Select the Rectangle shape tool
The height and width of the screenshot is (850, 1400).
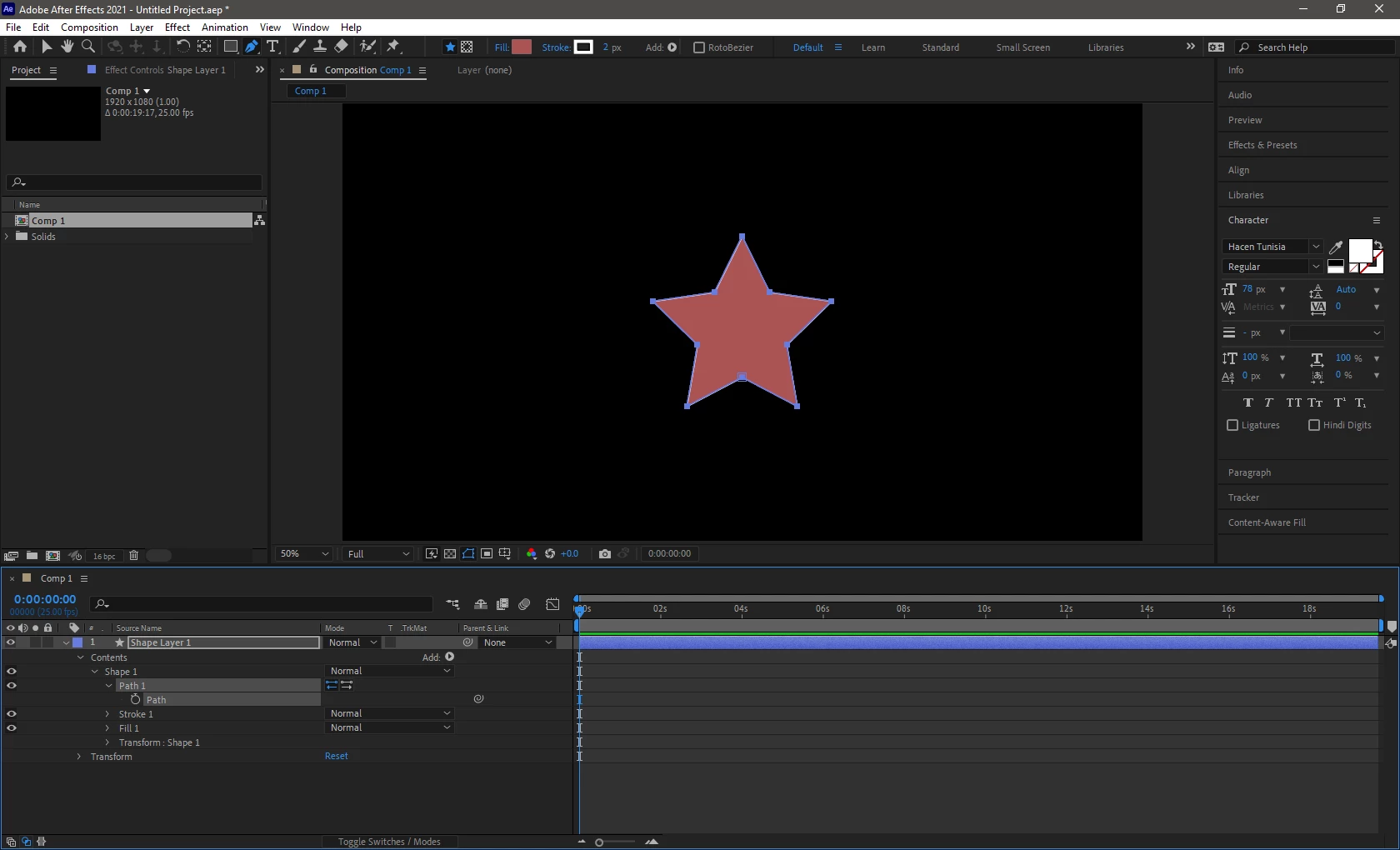[x=231, y=47]
